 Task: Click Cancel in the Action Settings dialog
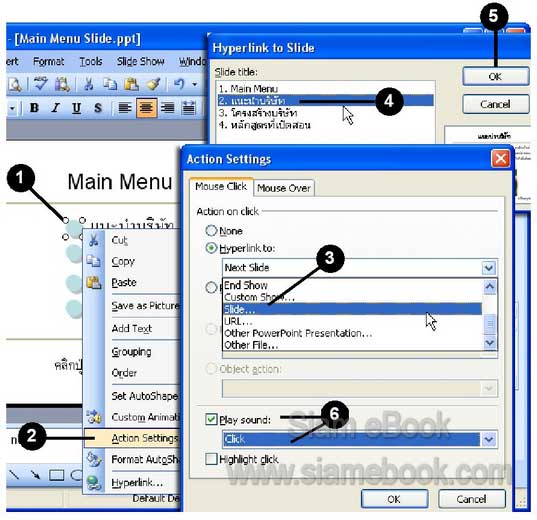[471, 499]
